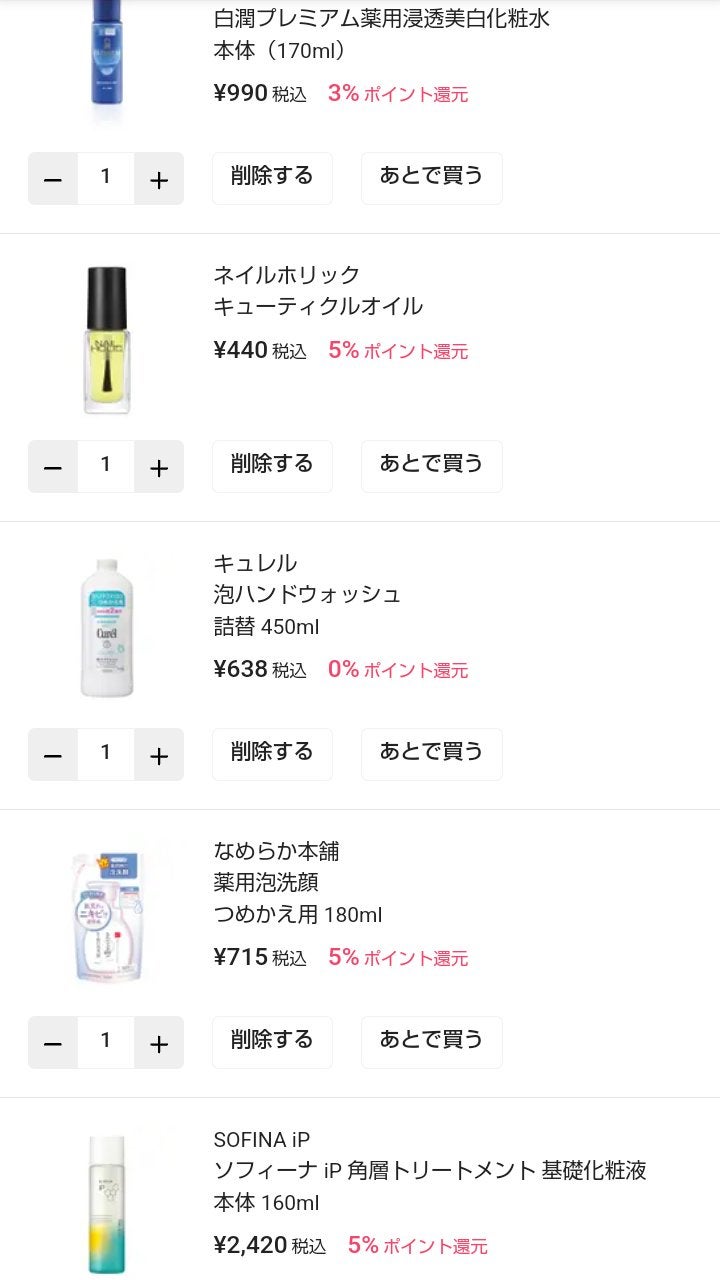
Task: Save なめらか本舗 薬用泡洗顔 for later
Action: (x=431, y=1042)
